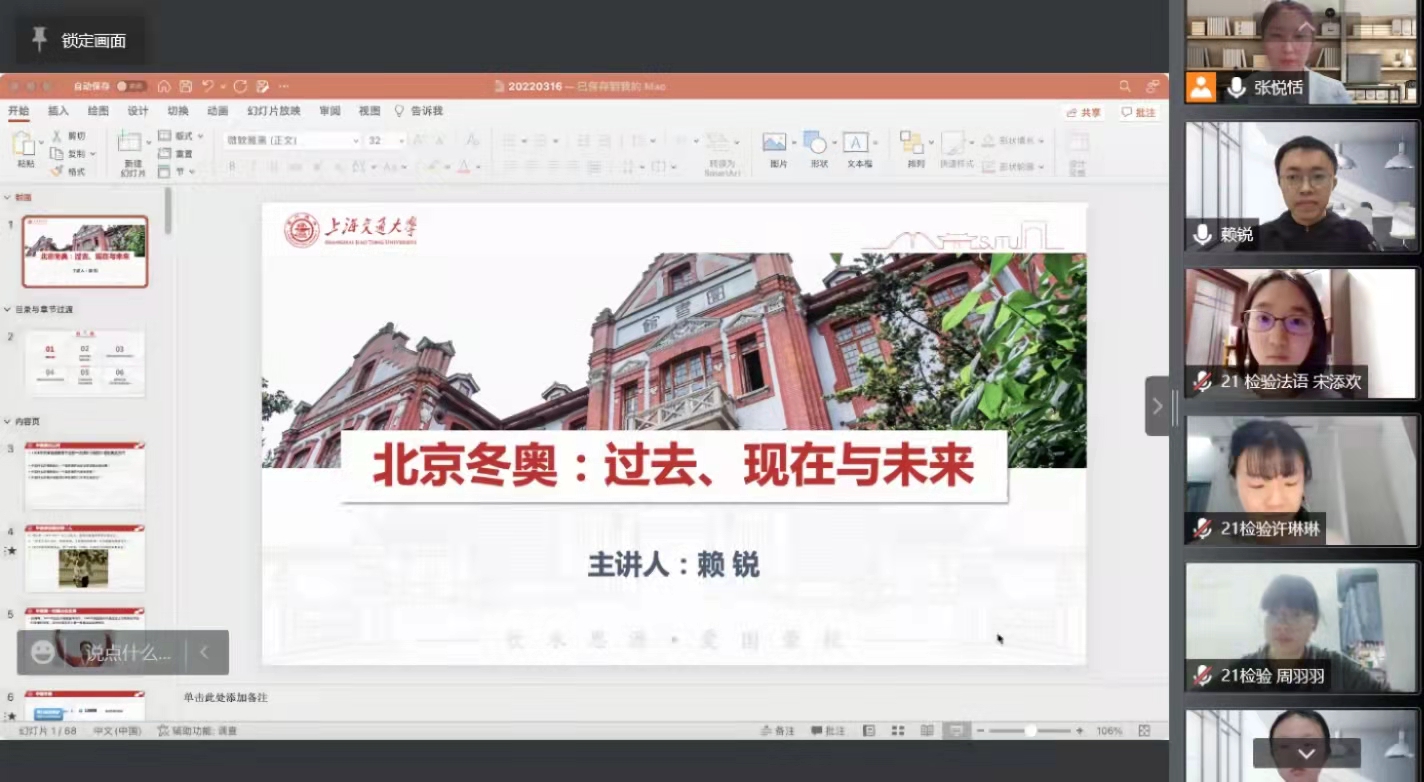Click the Redo circular arrow icon
1424x782 pixels.
pos(240,86)
